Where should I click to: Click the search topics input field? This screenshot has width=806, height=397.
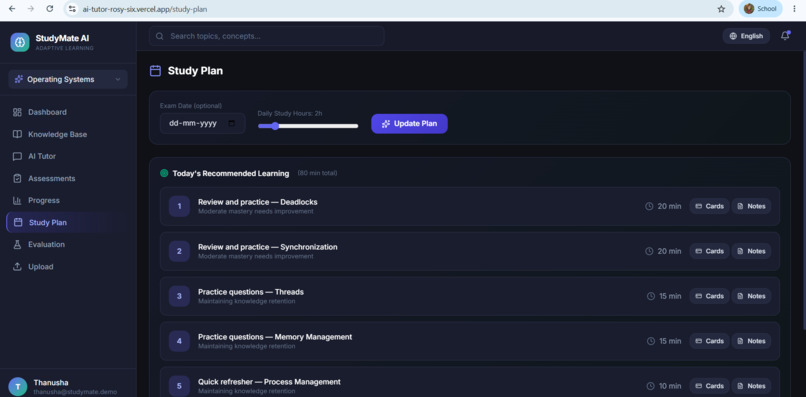click(x=267, y=36)
